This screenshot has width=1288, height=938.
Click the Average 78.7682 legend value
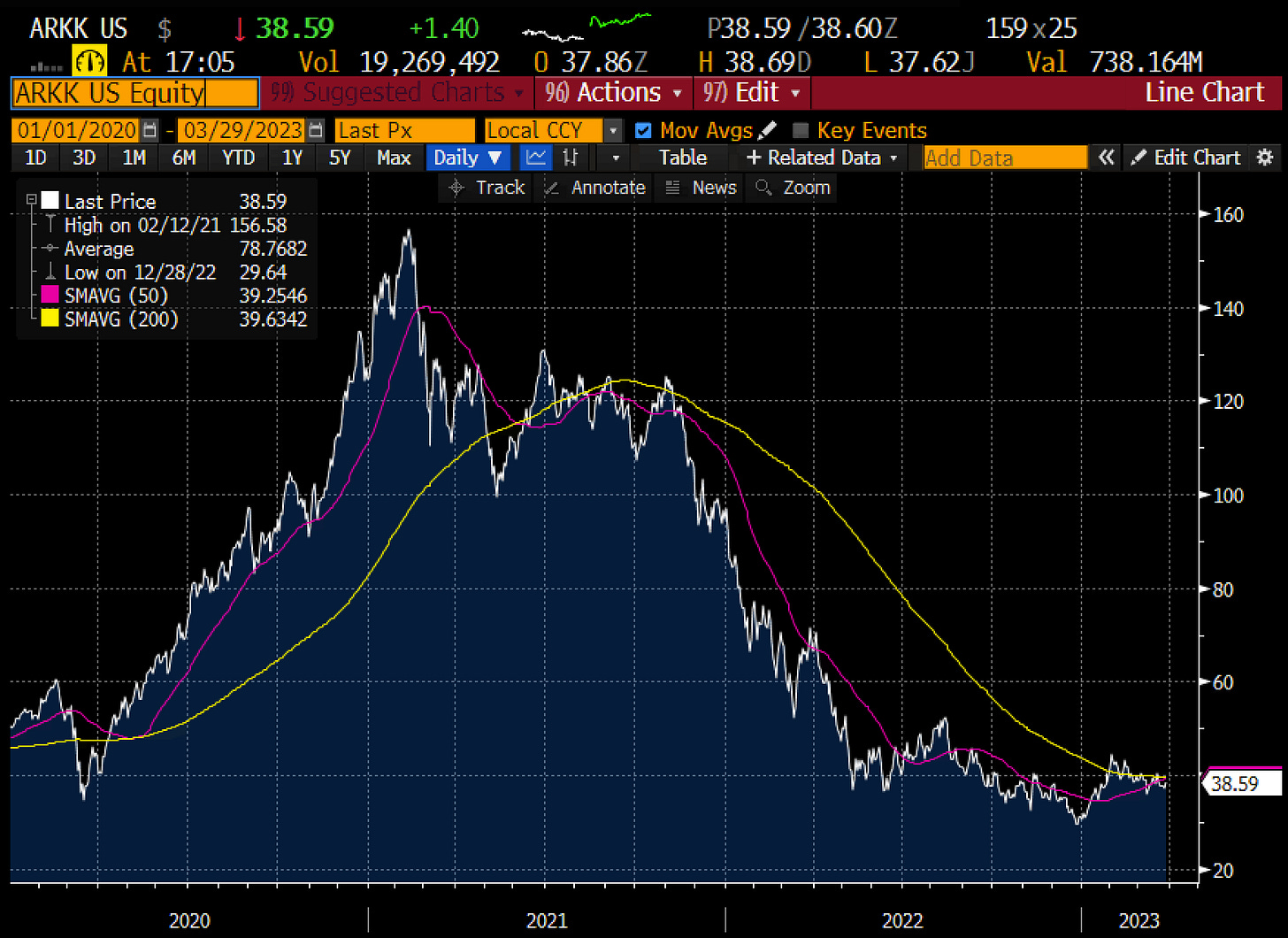point(273,249)
